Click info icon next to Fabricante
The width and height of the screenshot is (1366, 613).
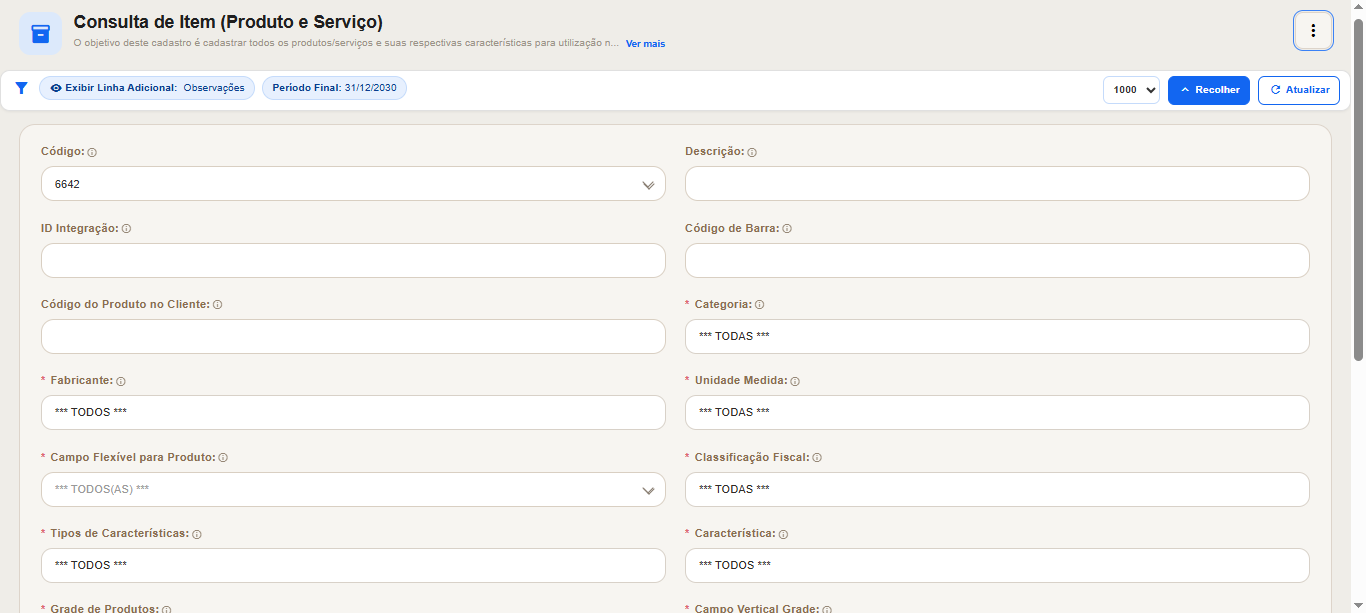120,382
